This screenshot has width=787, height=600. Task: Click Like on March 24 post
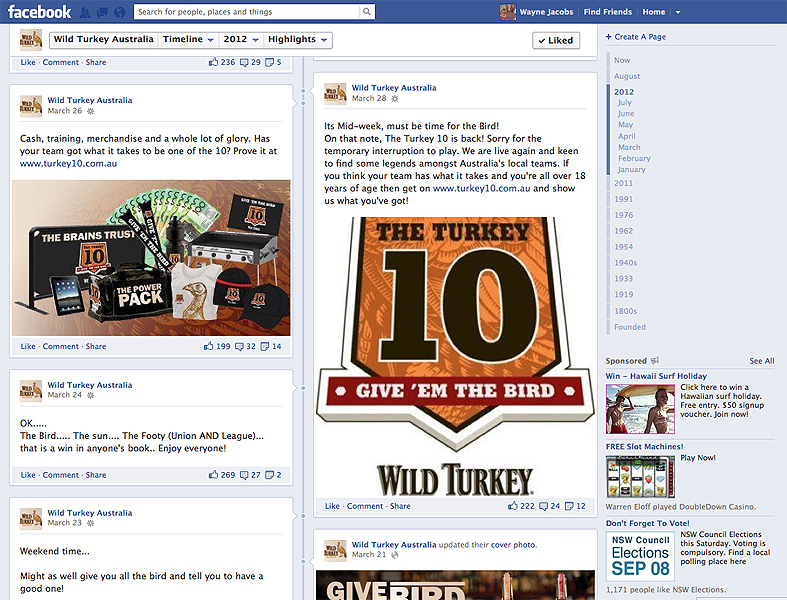[x=28, y=475]
